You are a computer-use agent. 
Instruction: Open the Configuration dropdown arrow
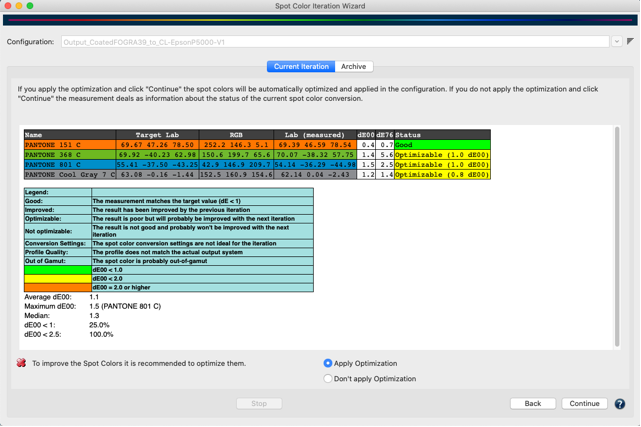[616, 42]
